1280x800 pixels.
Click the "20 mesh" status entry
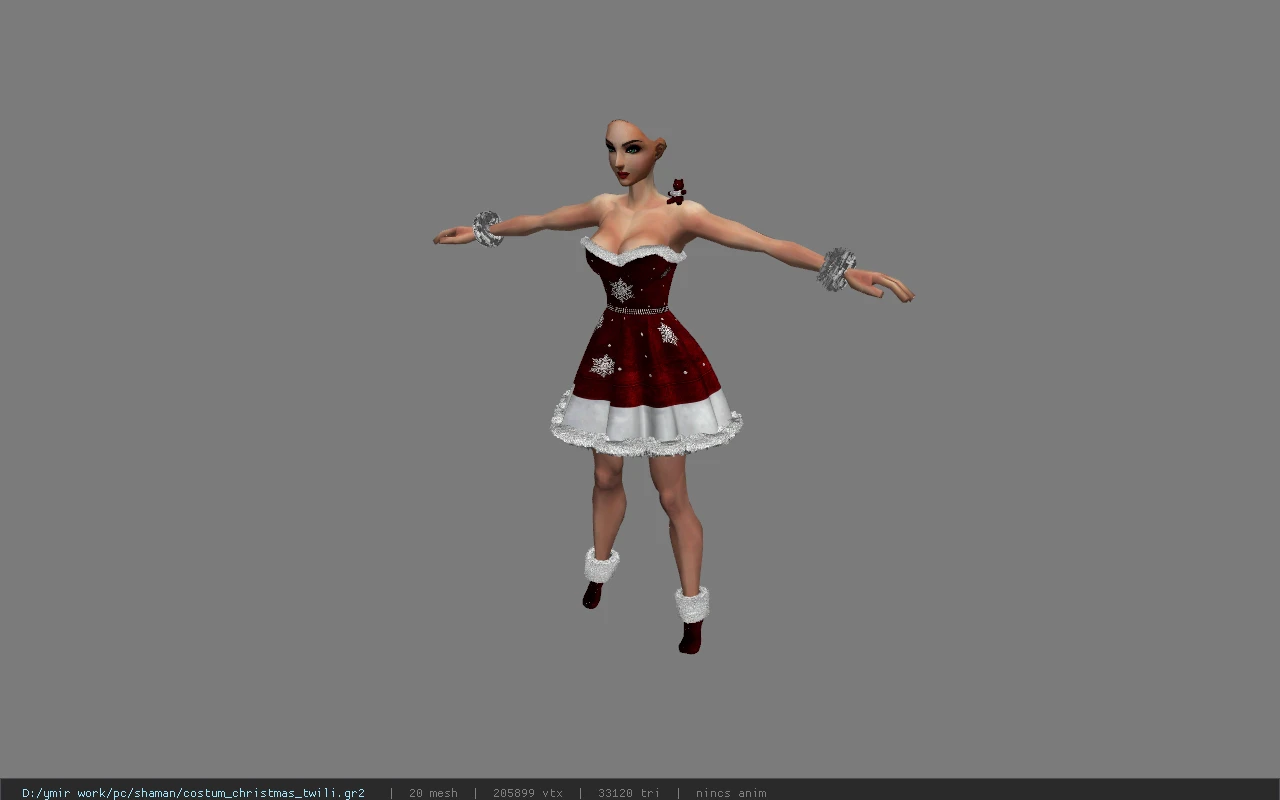[433, 793]
